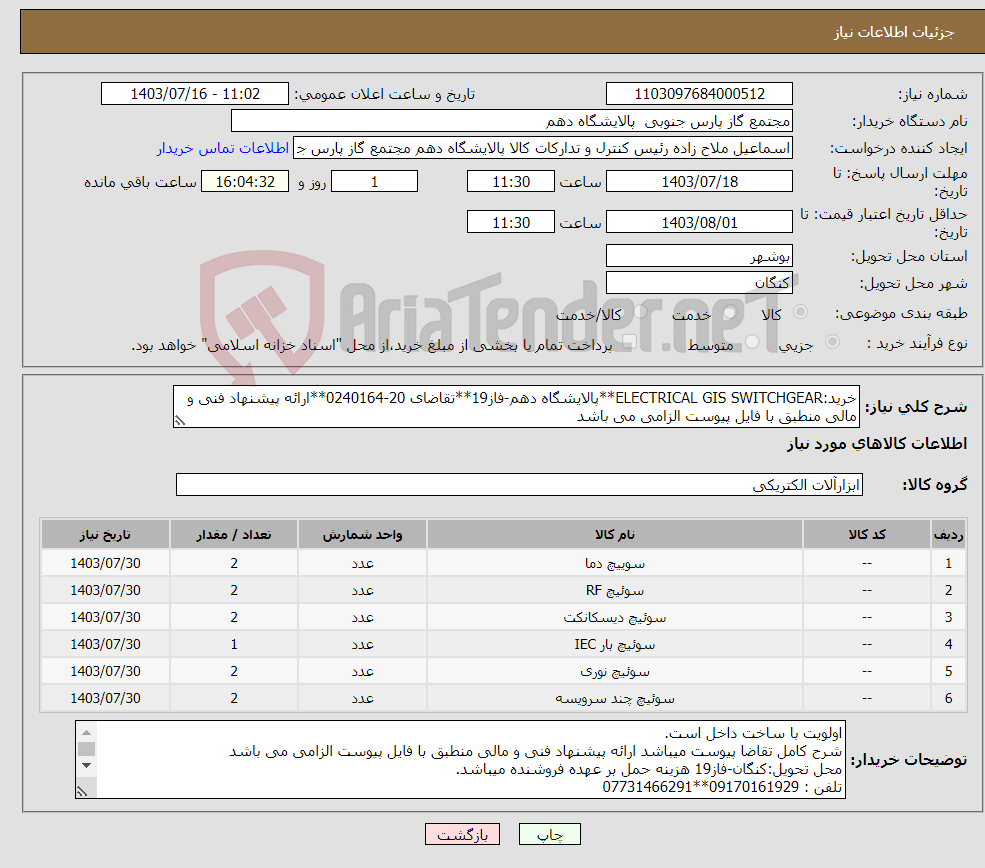Select the جزیی purchase type radio
This screenshot has height=868, width=985.
tap(832, 342)
